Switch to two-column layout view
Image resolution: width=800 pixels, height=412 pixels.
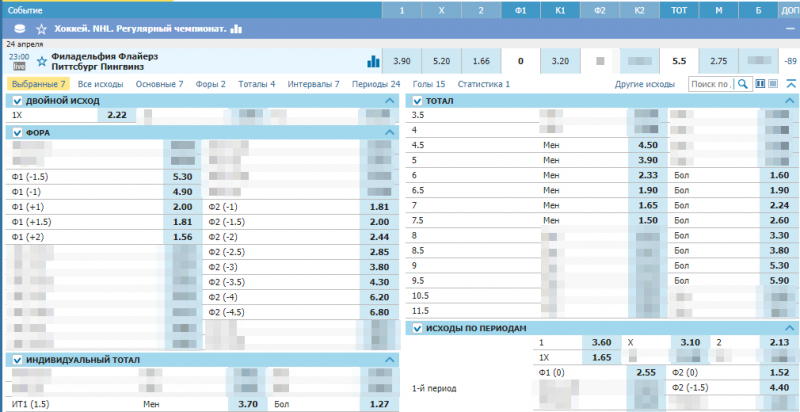click(760, 85)
